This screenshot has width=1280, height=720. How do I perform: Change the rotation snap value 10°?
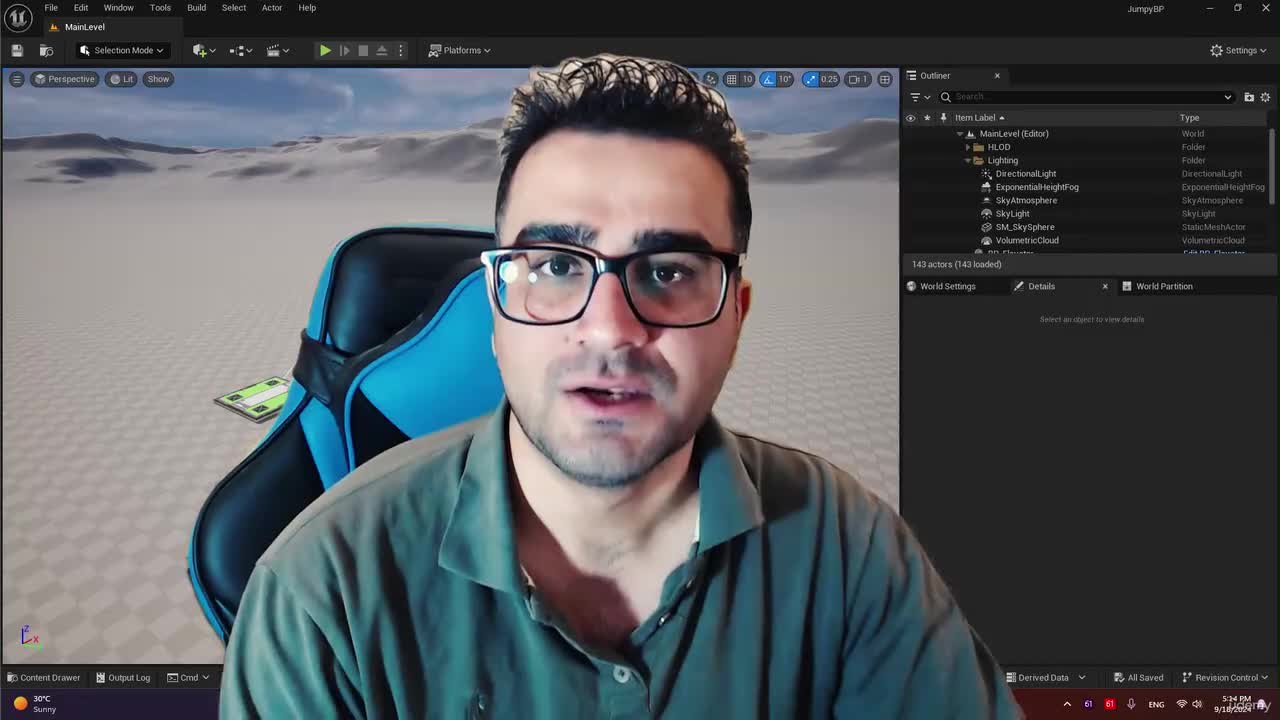point(785,79)
